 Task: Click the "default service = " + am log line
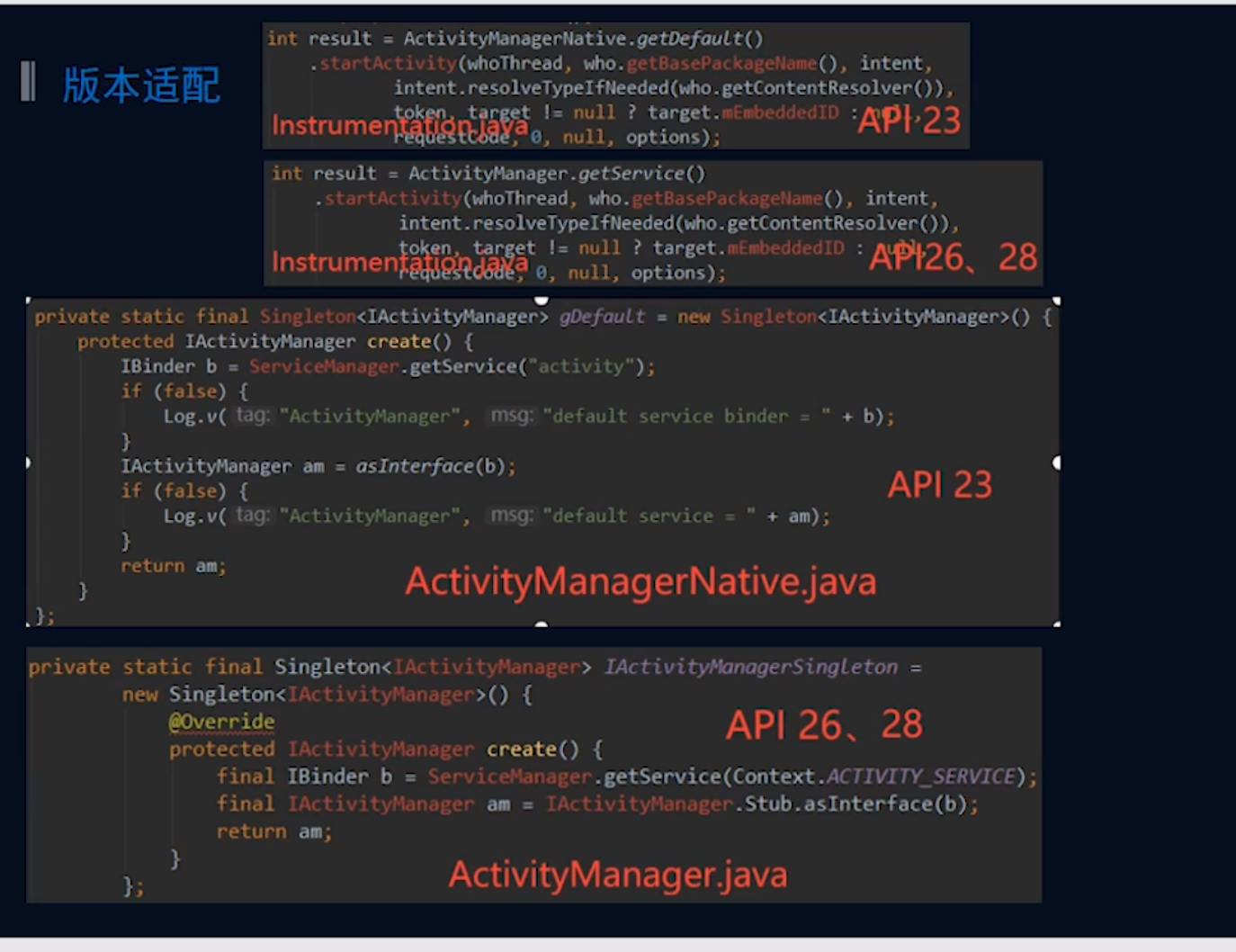click(497, 516)
